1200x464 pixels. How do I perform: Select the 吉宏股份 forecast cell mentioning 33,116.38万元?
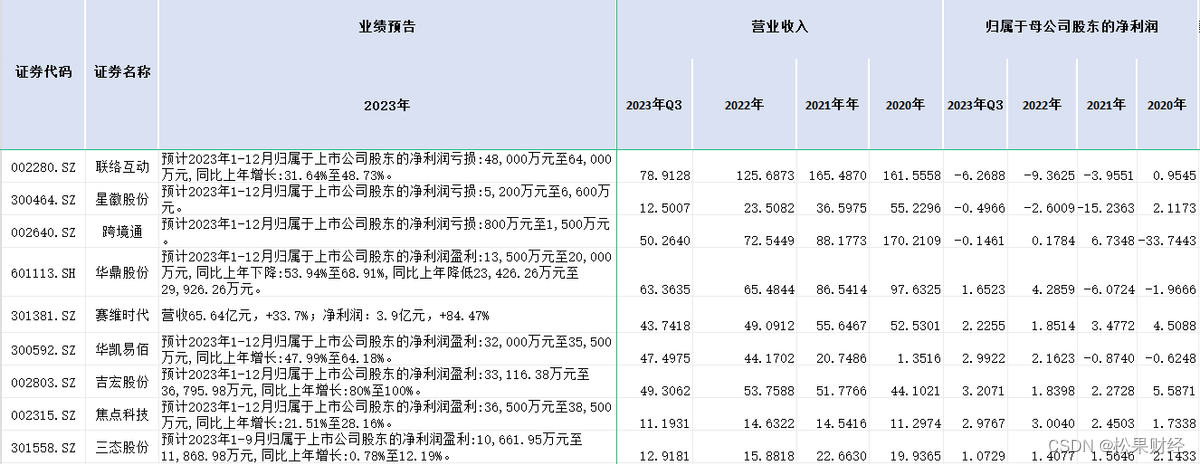pos(387,382)
